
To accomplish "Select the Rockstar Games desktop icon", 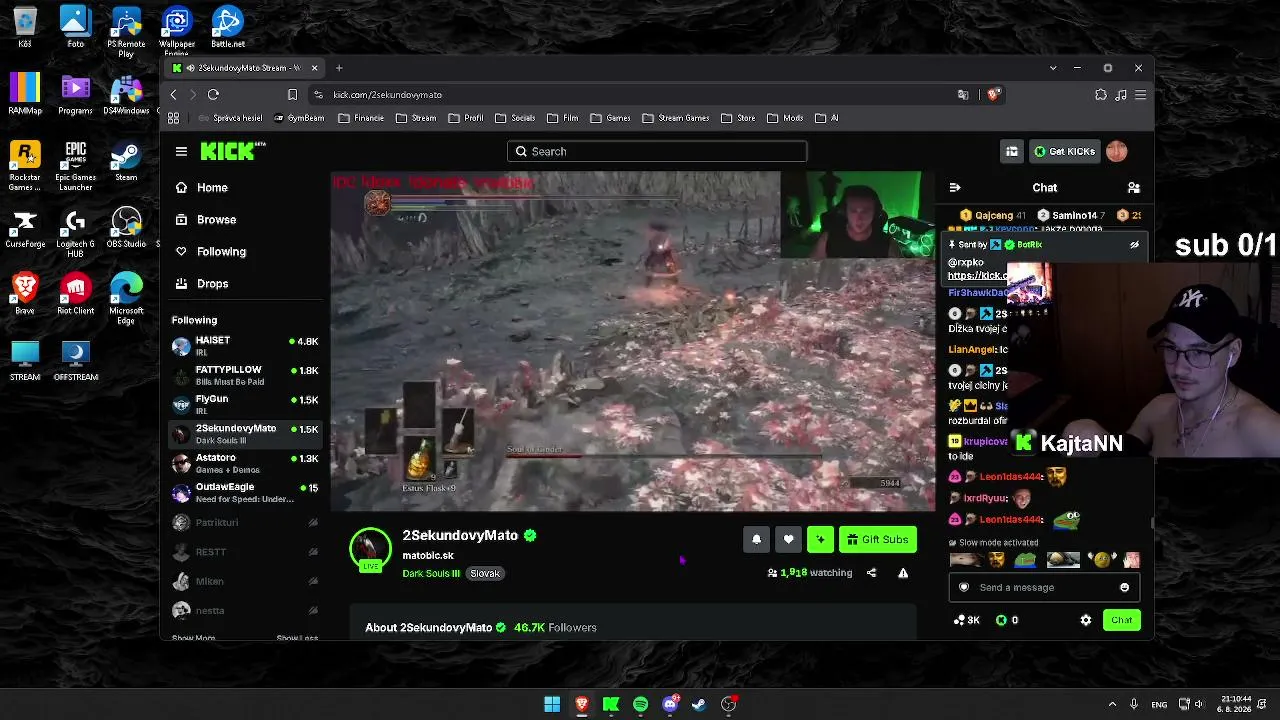I will (x=25, y=166).
